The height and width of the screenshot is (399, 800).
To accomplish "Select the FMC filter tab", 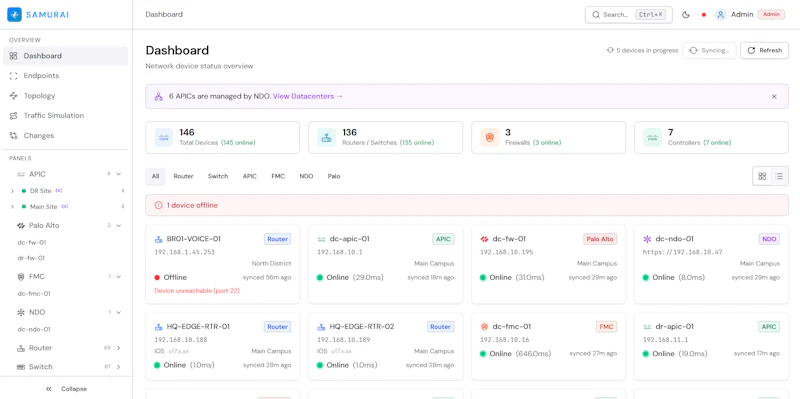I will tap(278, 176).
